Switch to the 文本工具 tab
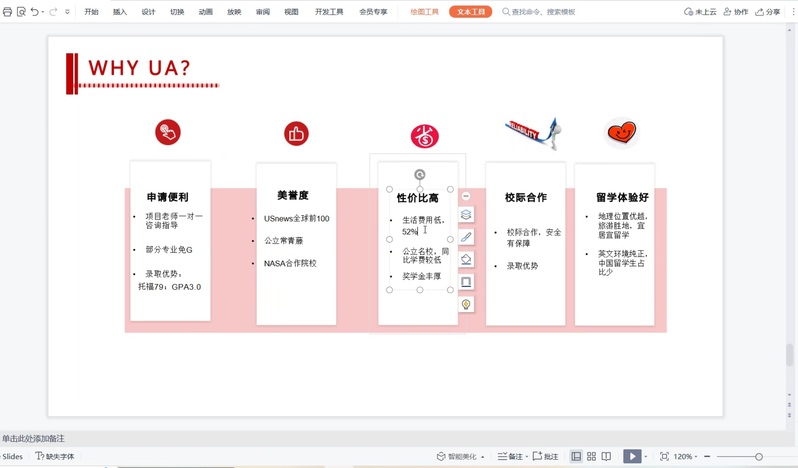 [x=470, y=12]
